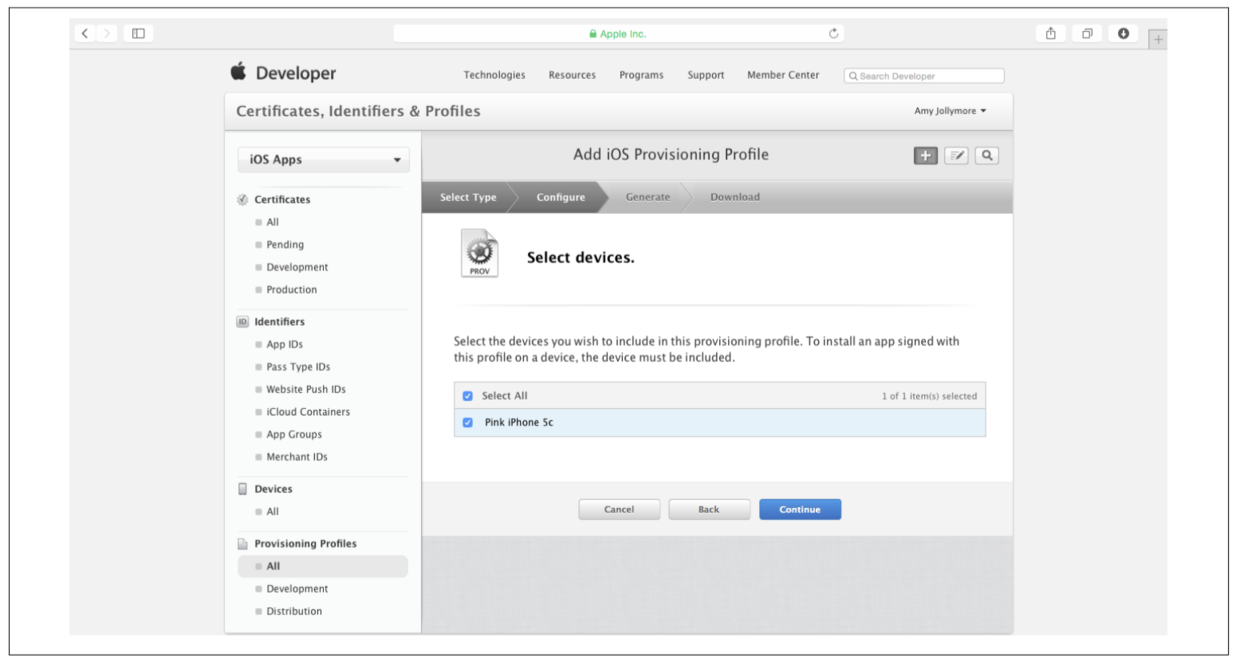This screenshot has width=1240, height=661.
Task: Toggle the Safari sidebar icon
Action: pyautogui.click(x=138, y=33)
